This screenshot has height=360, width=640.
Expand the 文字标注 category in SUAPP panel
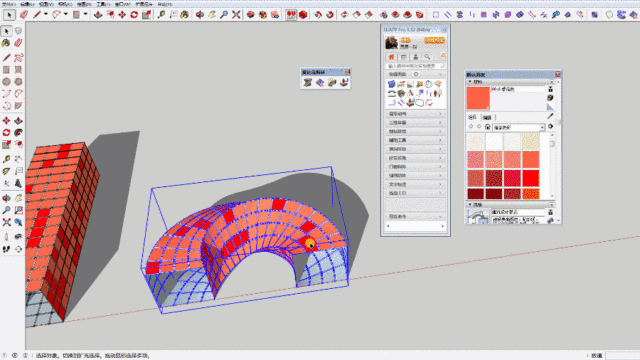point(415,184)
